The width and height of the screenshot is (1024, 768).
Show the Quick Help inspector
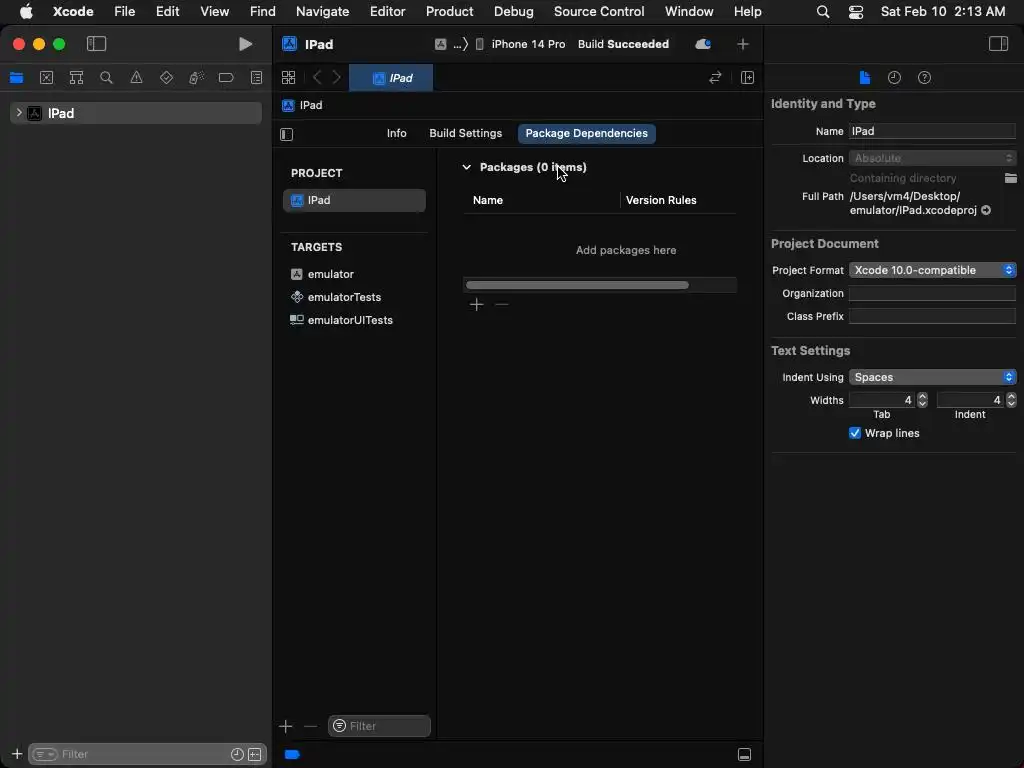click(924, 78)
